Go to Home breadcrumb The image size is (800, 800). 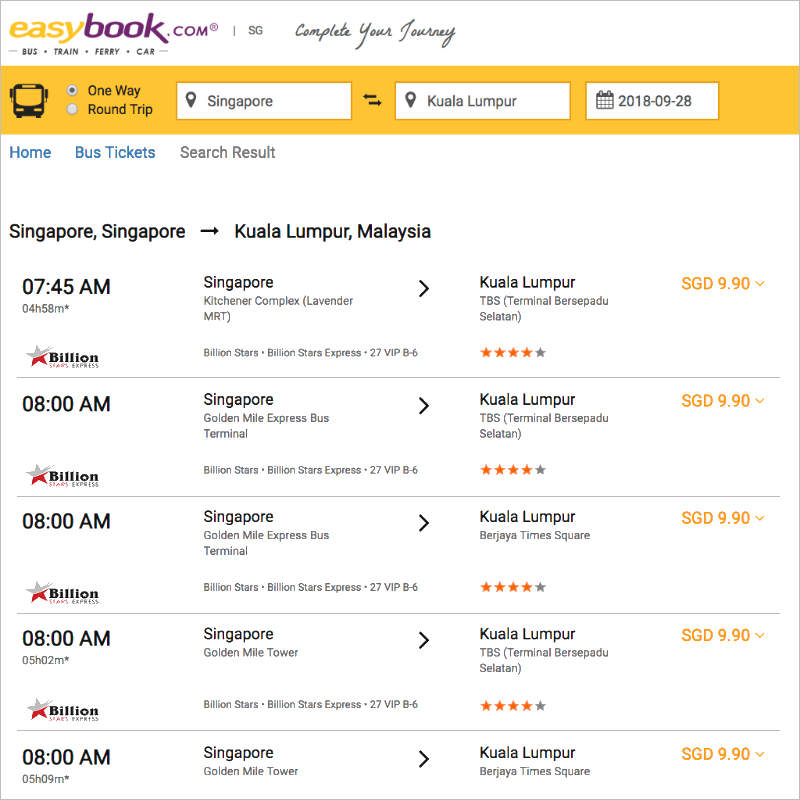(30, 153)
